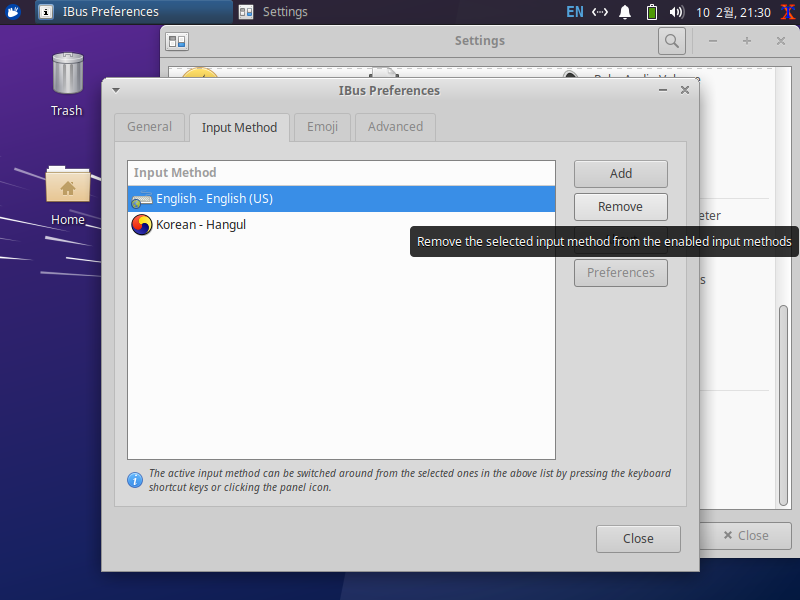Screen dimensions: 800x600
Task: Check the battery status icon
Action: 652,12
